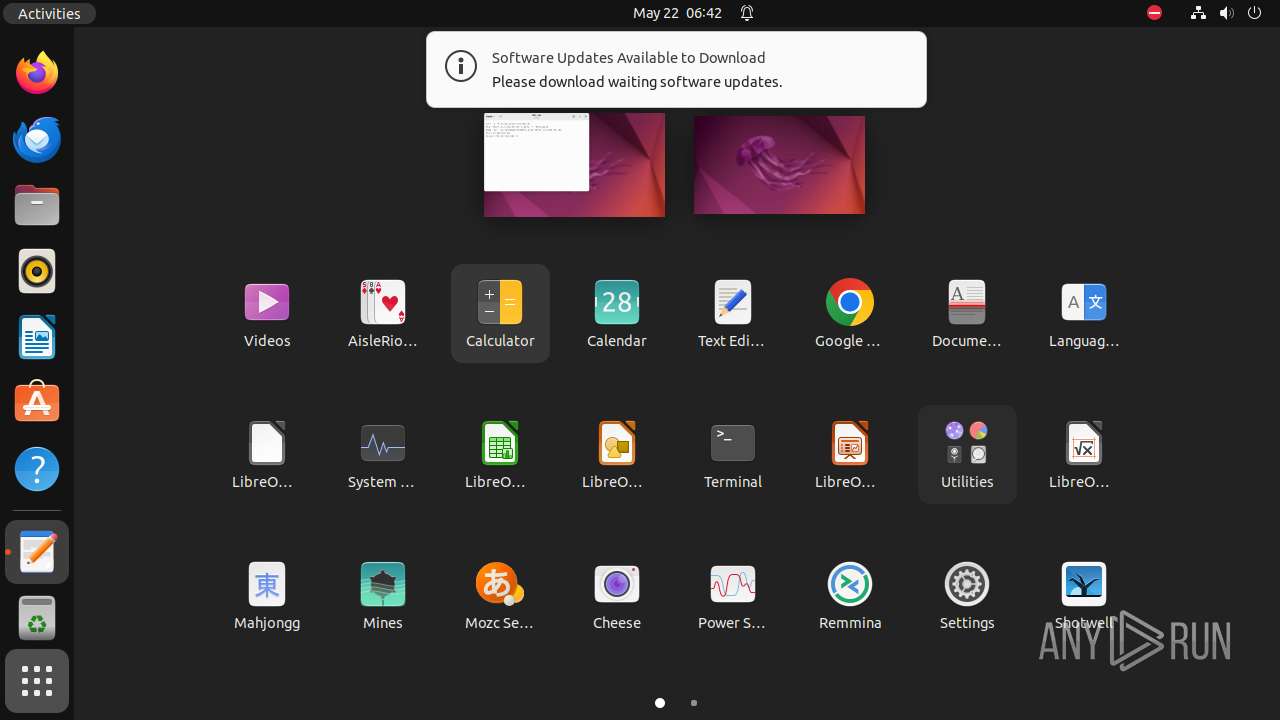The image size is (1280, 720).
Task: Open the Files manager in the dock
Action: pos(37,205)
